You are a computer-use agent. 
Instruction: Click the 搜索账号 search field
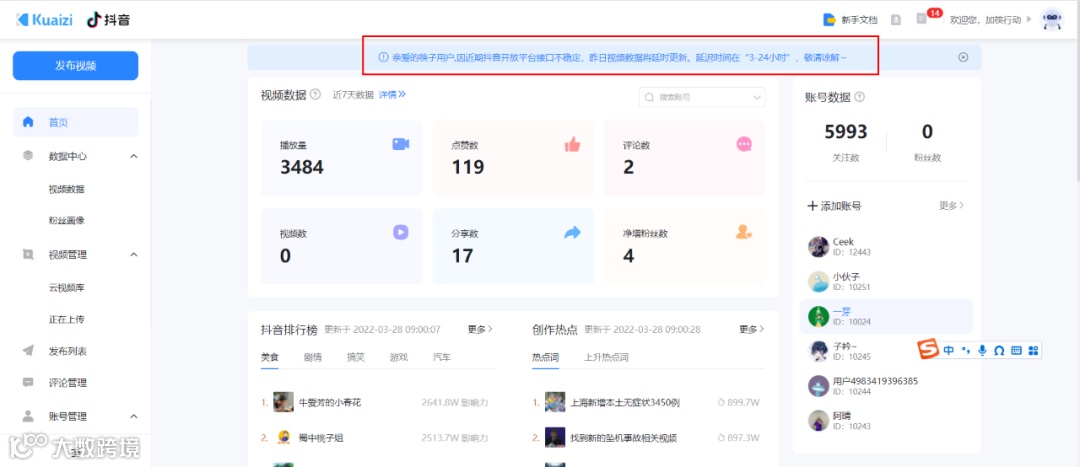click(702, 97)
